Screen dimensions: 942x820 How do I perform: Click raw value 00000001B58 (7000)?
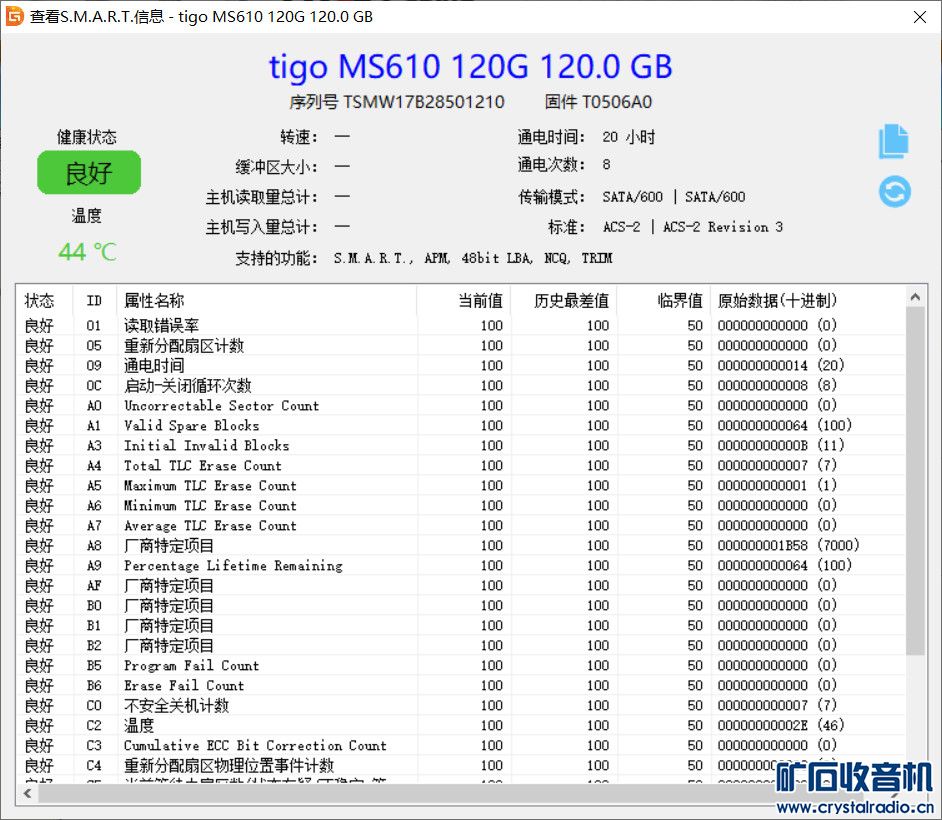pos(788,545)
